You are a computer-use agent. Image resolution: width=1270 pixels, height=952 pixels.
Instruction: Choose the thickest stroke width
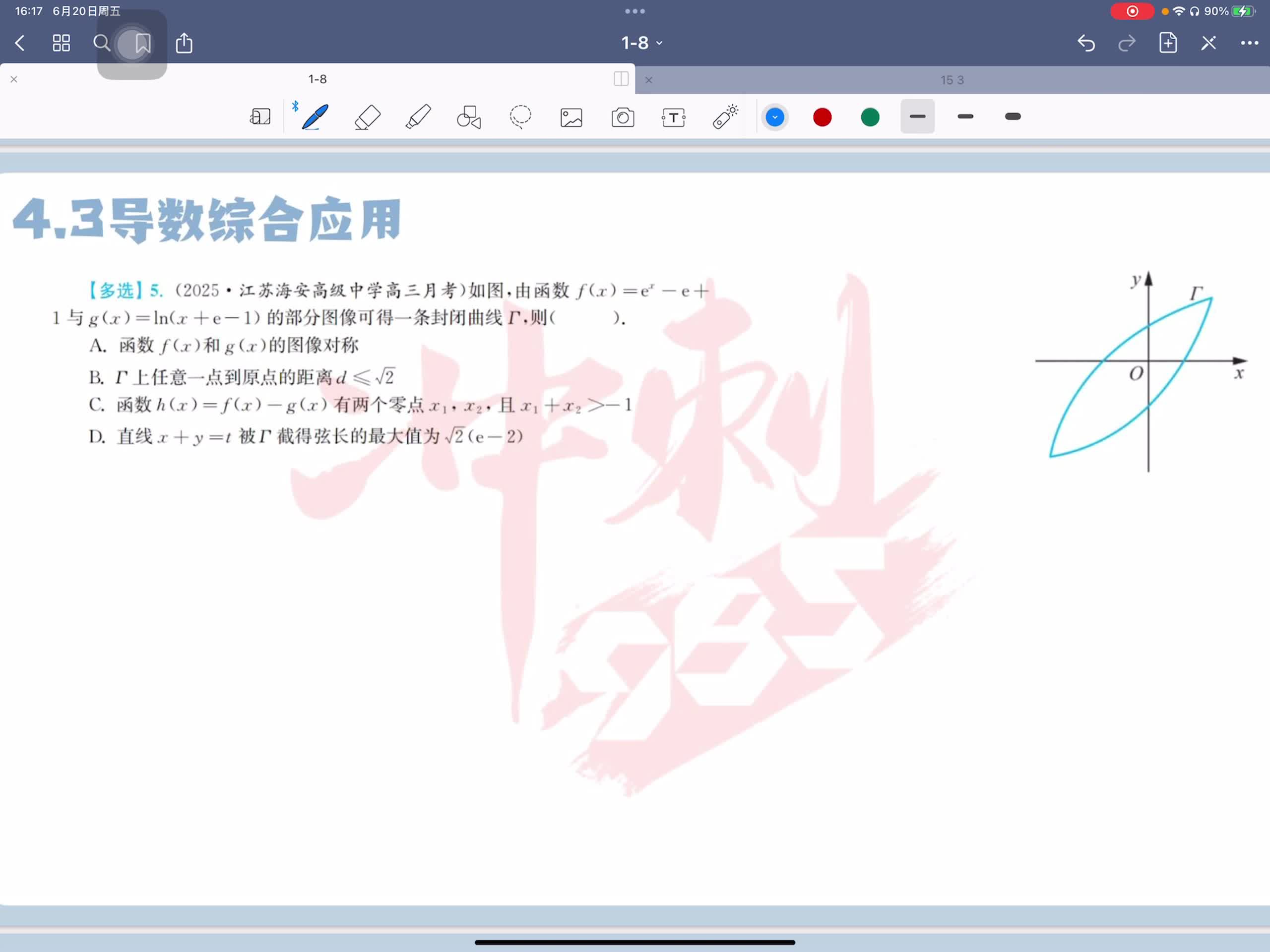point(1012,117)
